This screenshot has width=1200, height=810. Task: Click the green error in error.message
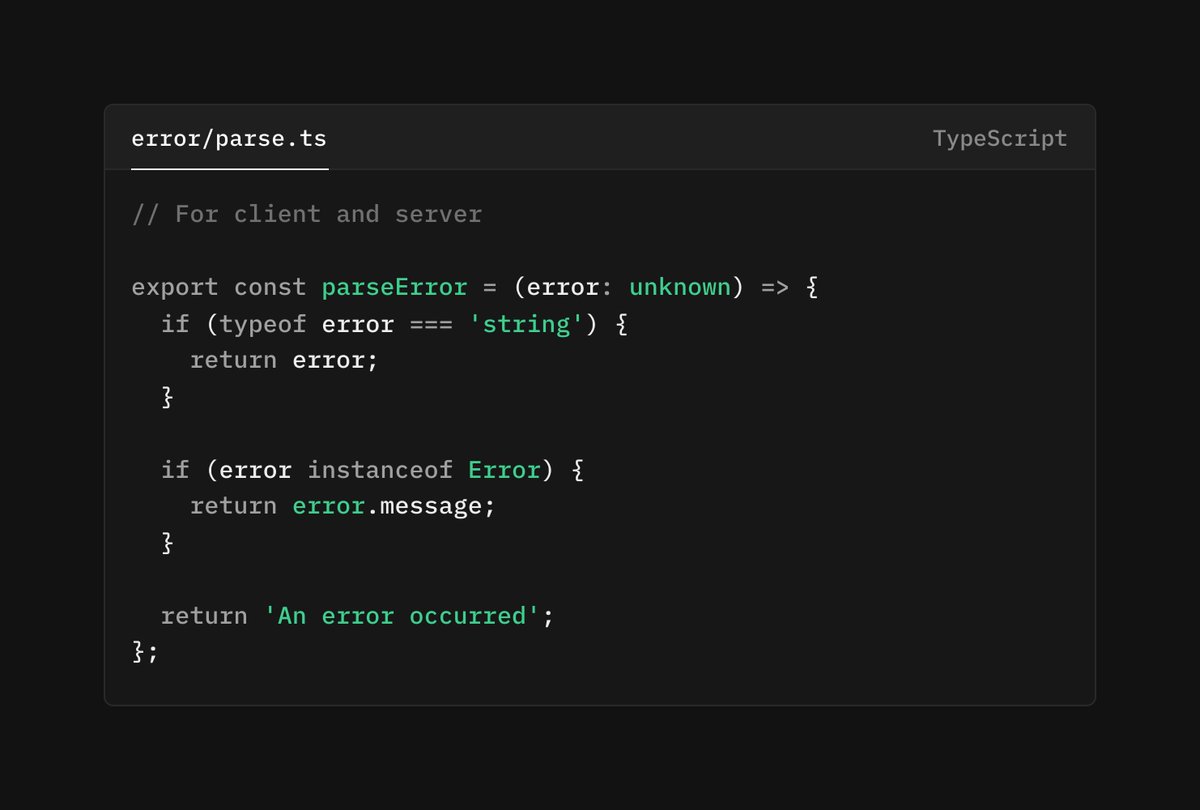[x=328, y=506]
